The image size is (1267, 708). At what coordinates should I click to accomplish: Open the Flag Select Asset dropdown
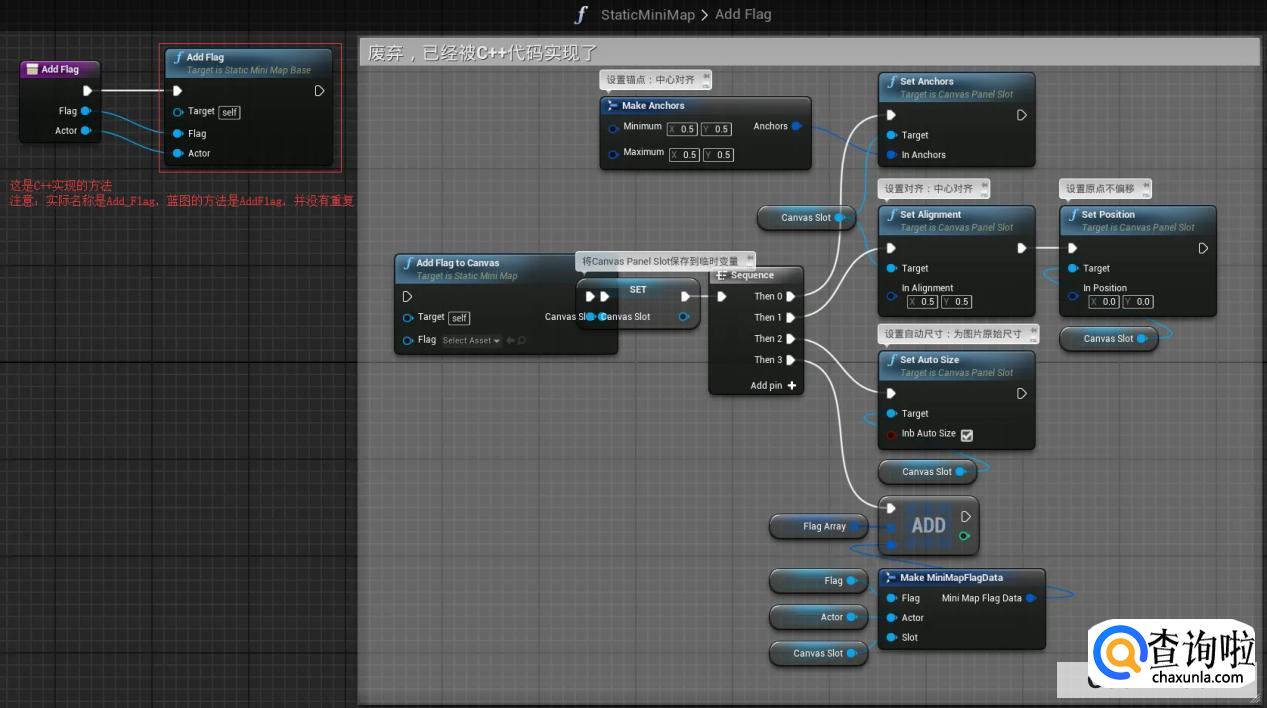pyautogui.click(x=471, y=341)
